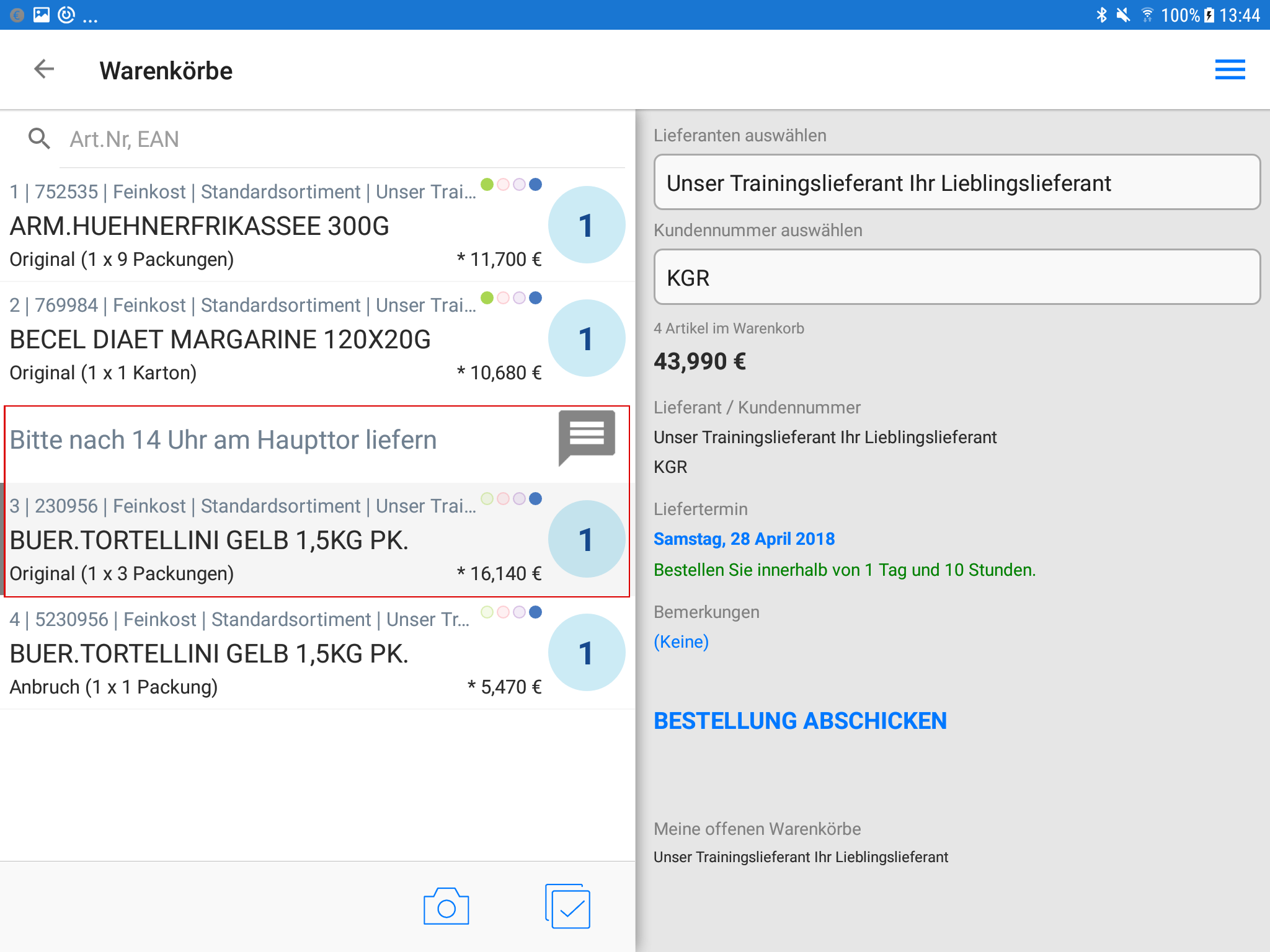Select open cart Unser Trainingslieferant entry
This screenshot has height=952, width=1270.
800,857
